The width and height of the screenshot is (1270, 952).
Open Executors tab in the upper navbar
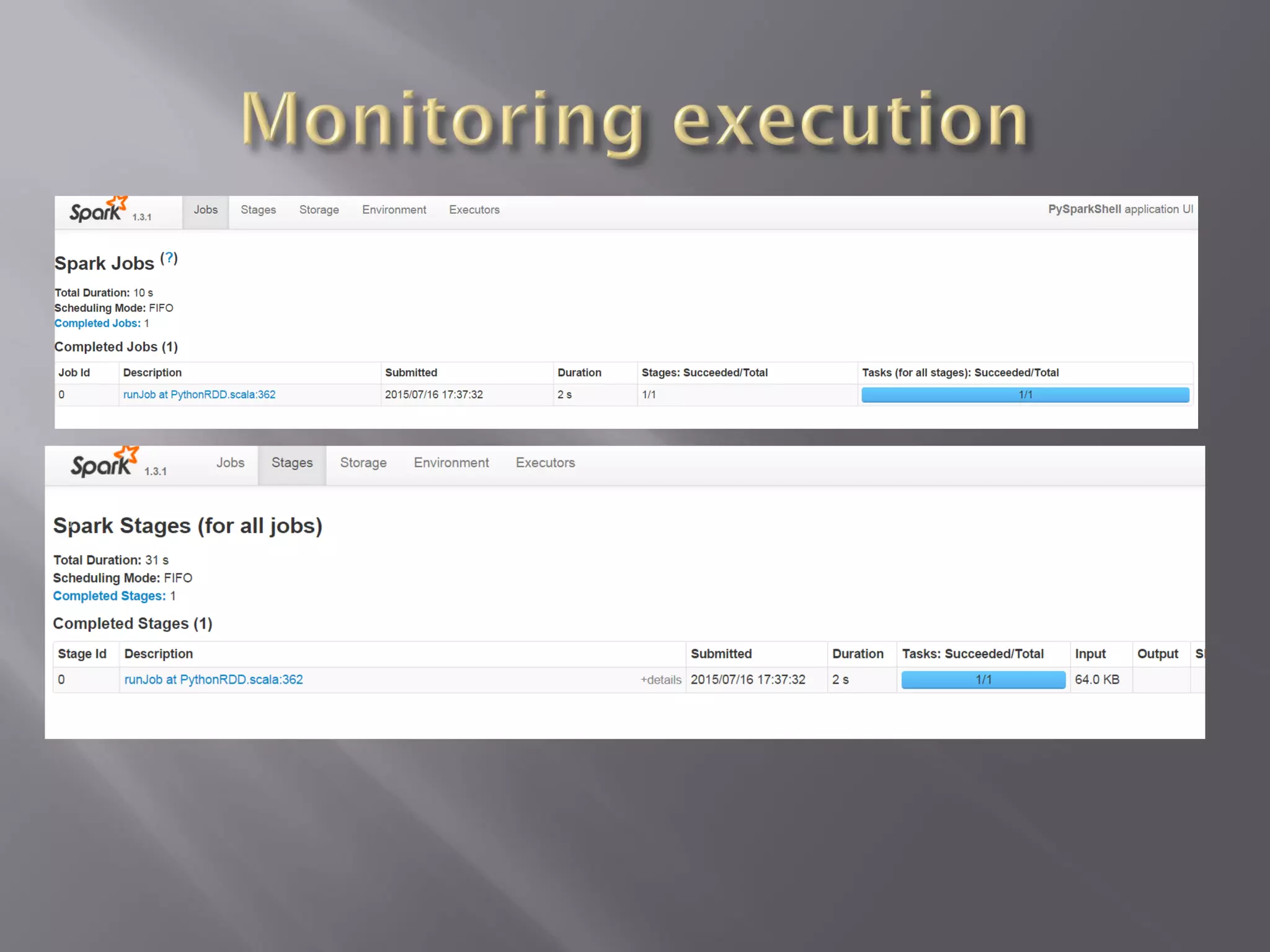point(474,210)
